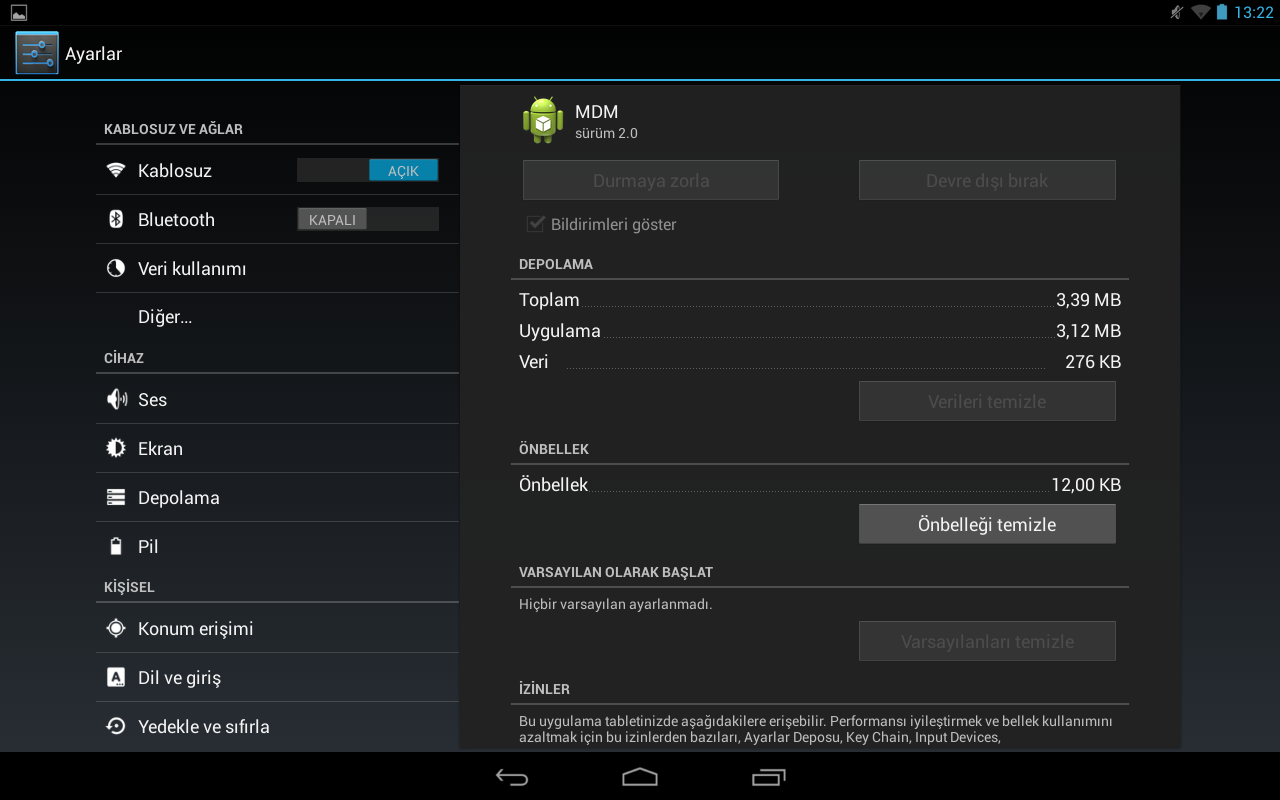
Task: Tap the Bluetooth symbol icon
Action: pyautogui.click(x=116, y=219)
